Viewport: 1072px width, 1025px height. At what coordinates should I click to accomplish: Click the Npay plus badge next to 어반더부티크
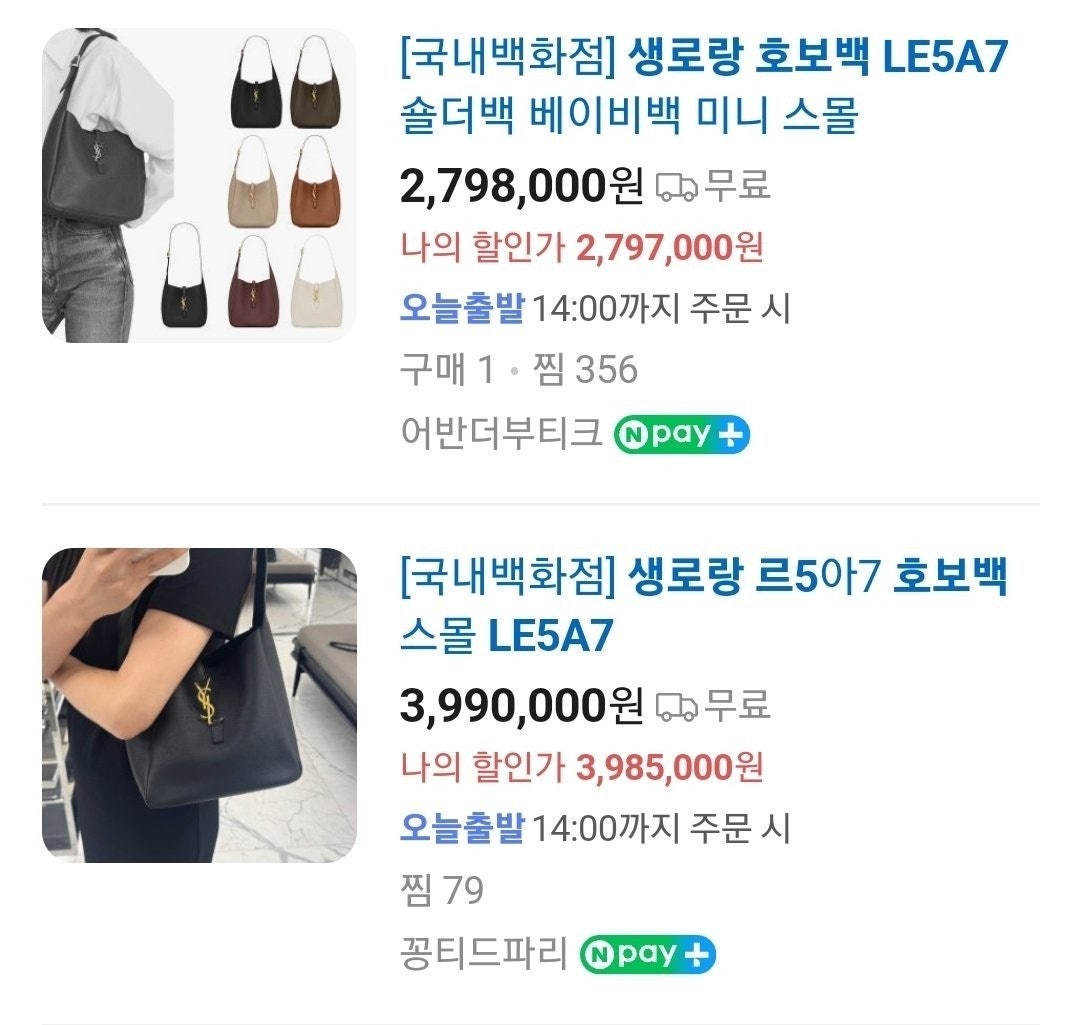(682, 434)
